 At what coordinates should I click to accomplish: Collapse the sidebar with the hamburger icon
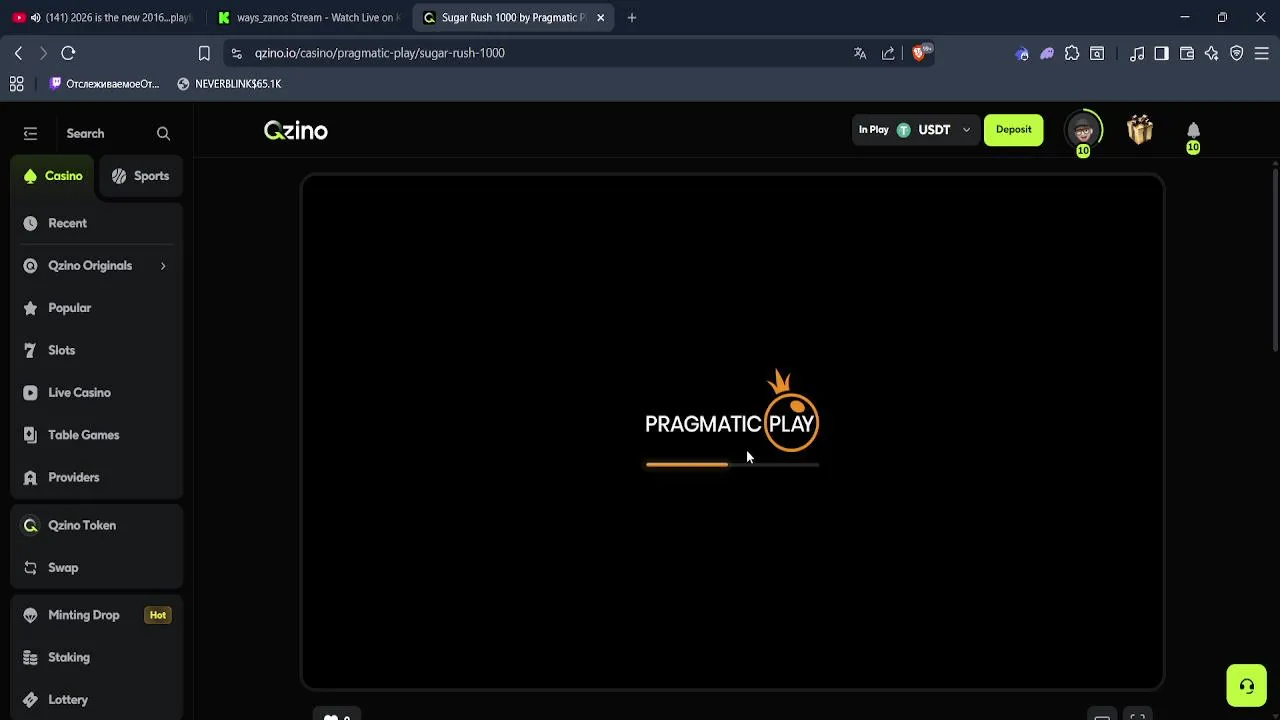(x=30, y=133)
